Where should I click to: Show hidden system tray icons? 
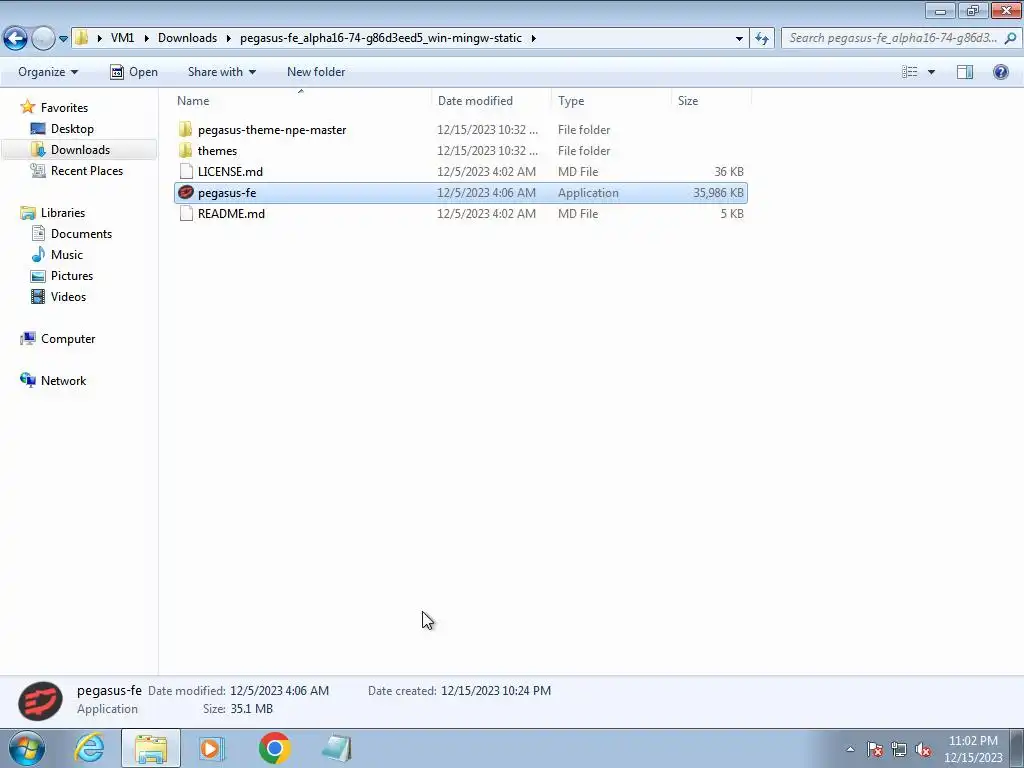pos(850,749)
